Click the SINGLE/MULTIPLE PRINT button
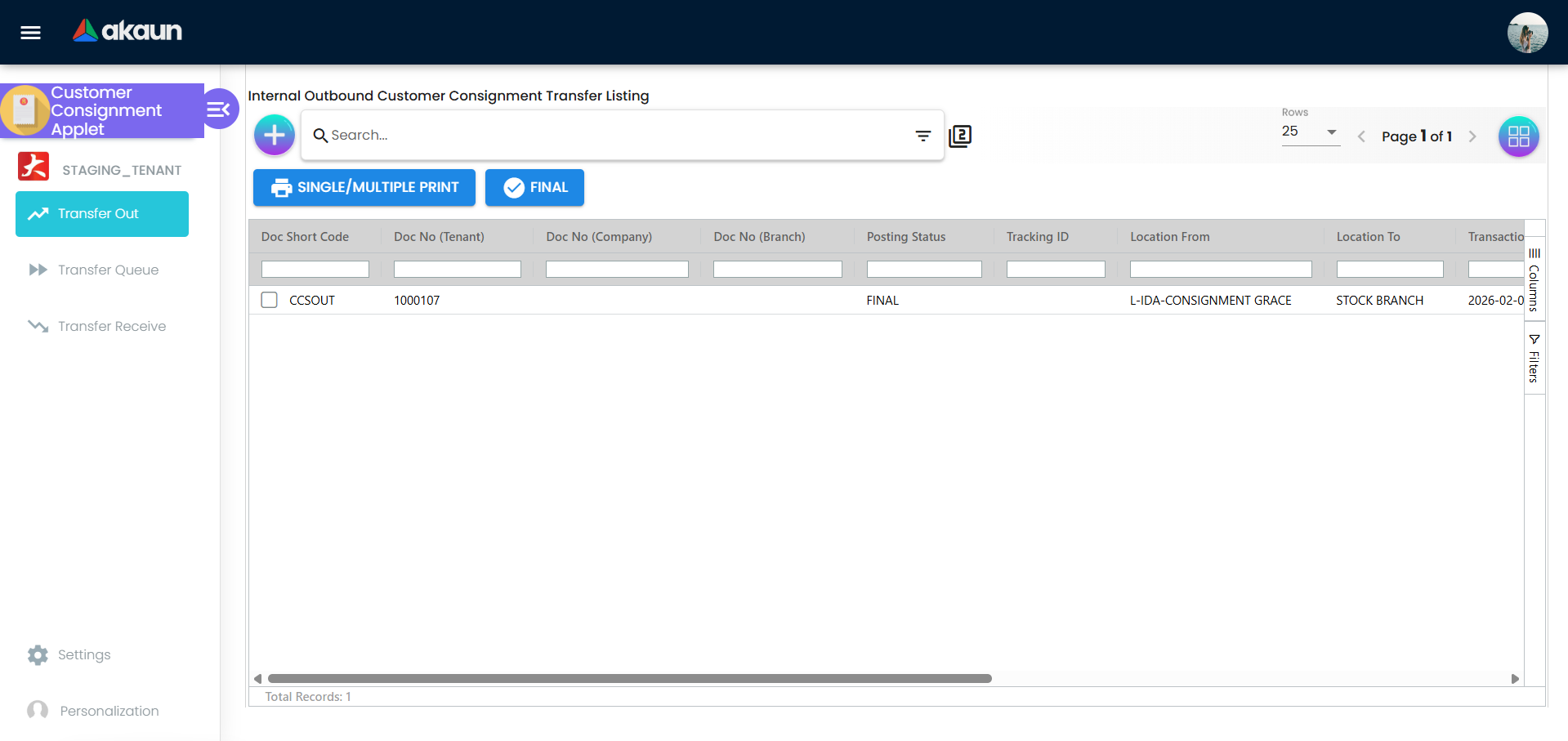This screenshot has height=741, width=1568. click(364, 187)
